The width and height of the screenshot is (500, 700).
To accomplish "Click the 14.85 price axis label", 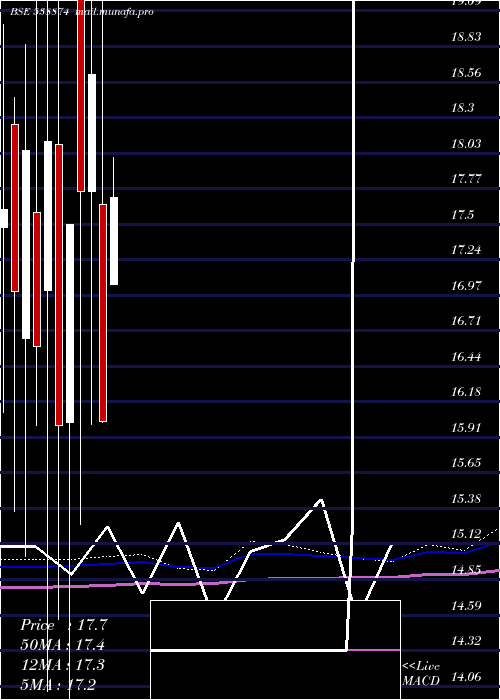I will [466, 570].
